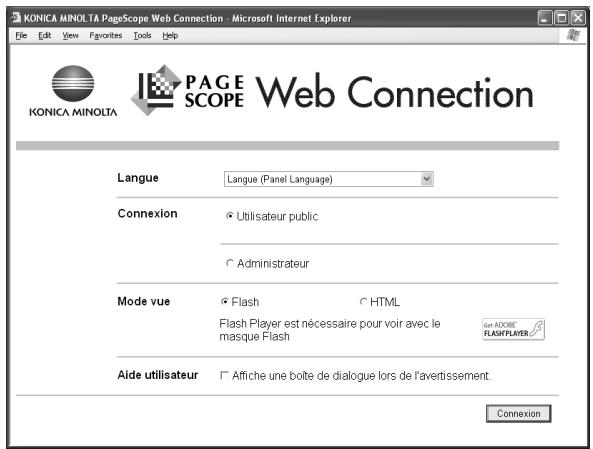The height and width of the screenshot is (449, 593).
Task: Open the File menu
Action: [x=21, y=36]
